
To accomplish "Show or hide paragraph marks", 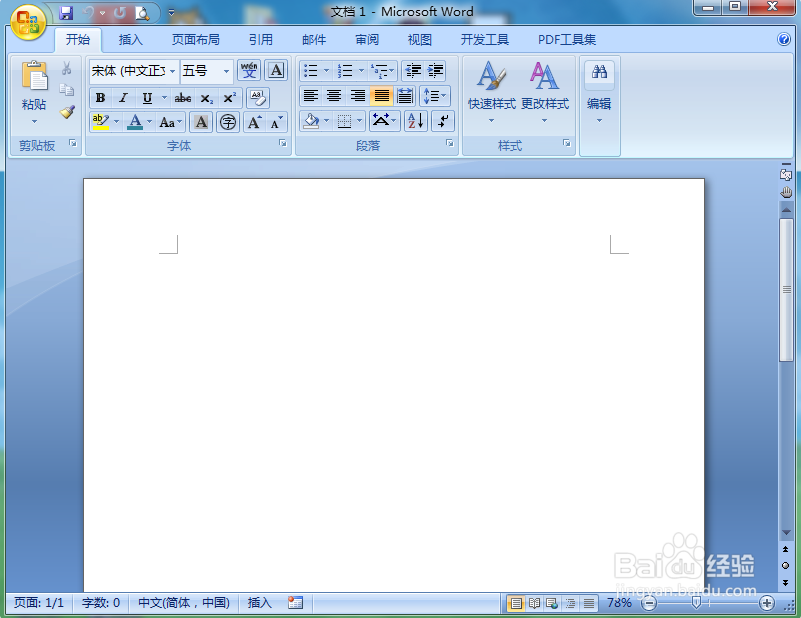I will click(x=442, y=121).
